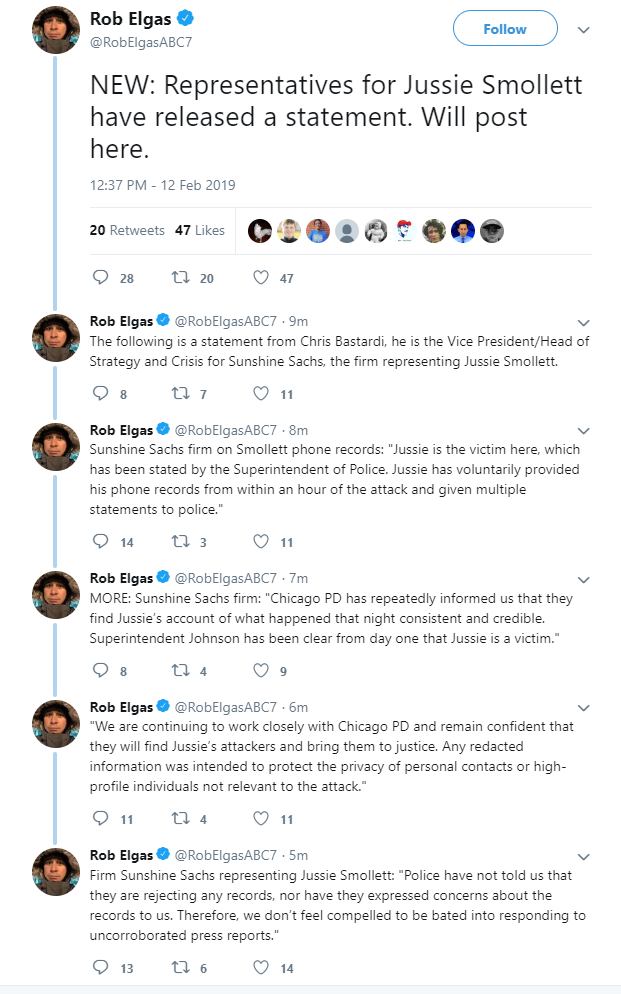Click the @RobElgasABC7 handle in the header
This screenshot has height=994, width=621.
tap(141, 42)
